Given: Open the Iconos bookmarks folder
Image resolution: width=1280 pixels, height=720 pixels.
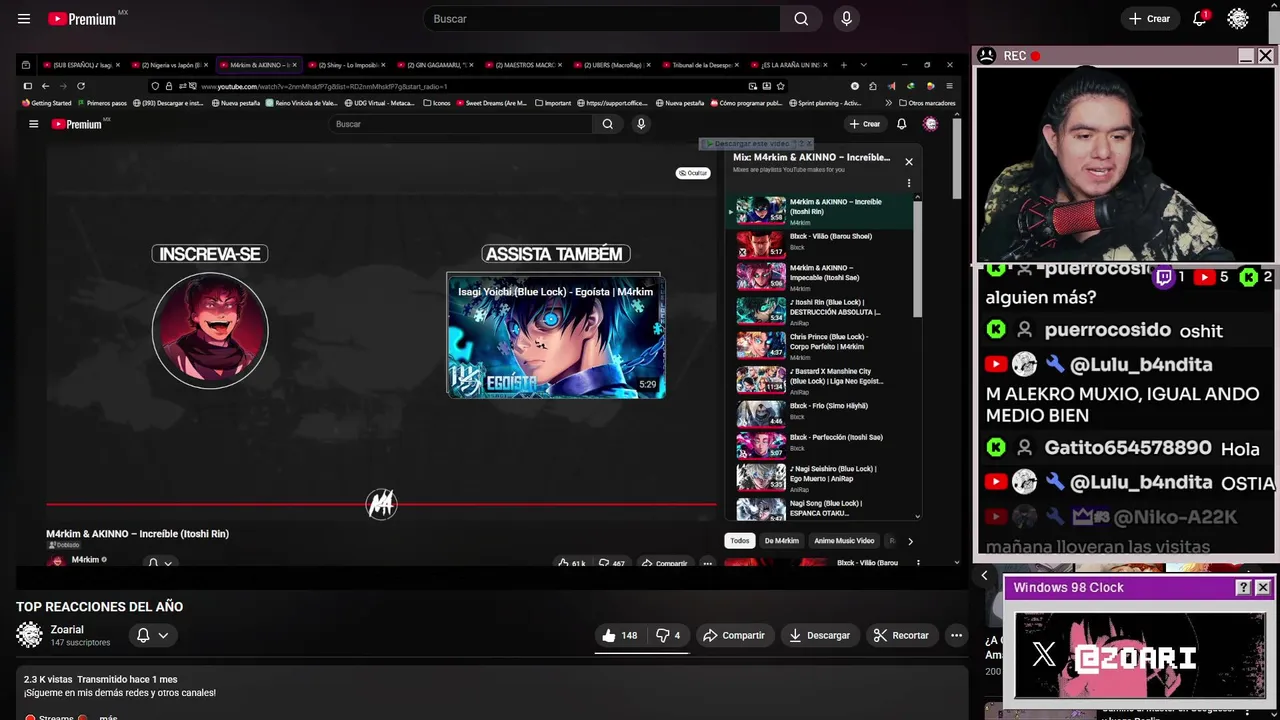Looking at the screenshot, I should (x=437, y=103).
